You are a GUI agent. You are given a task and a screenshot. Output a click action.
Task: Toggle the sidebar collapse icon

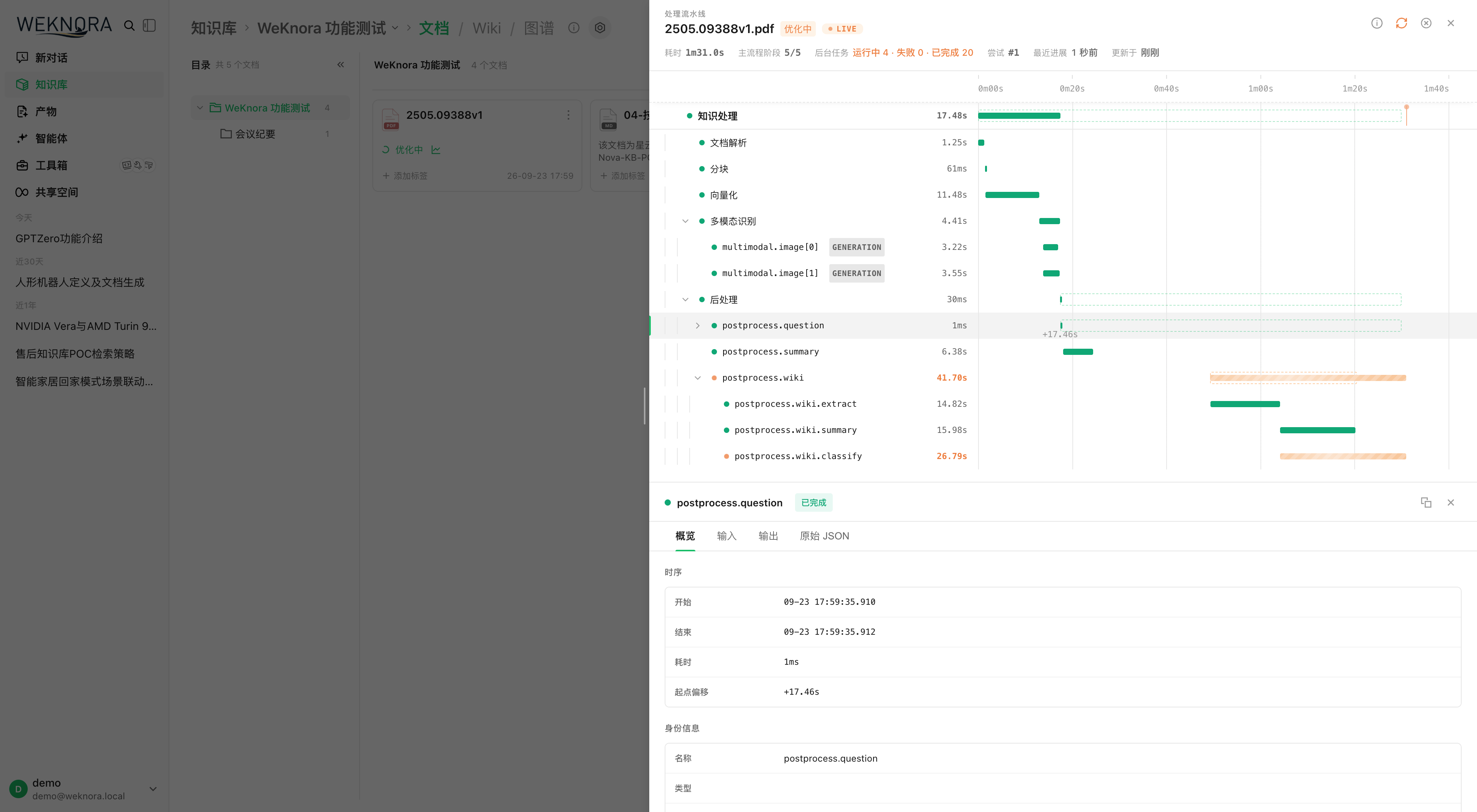point(149,25)
